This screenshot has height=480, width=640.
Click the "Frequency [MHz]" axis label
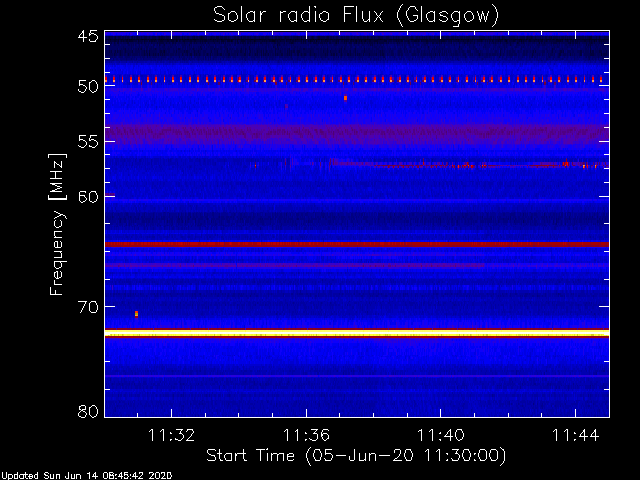pyautogui.click(x=57, y=224)
